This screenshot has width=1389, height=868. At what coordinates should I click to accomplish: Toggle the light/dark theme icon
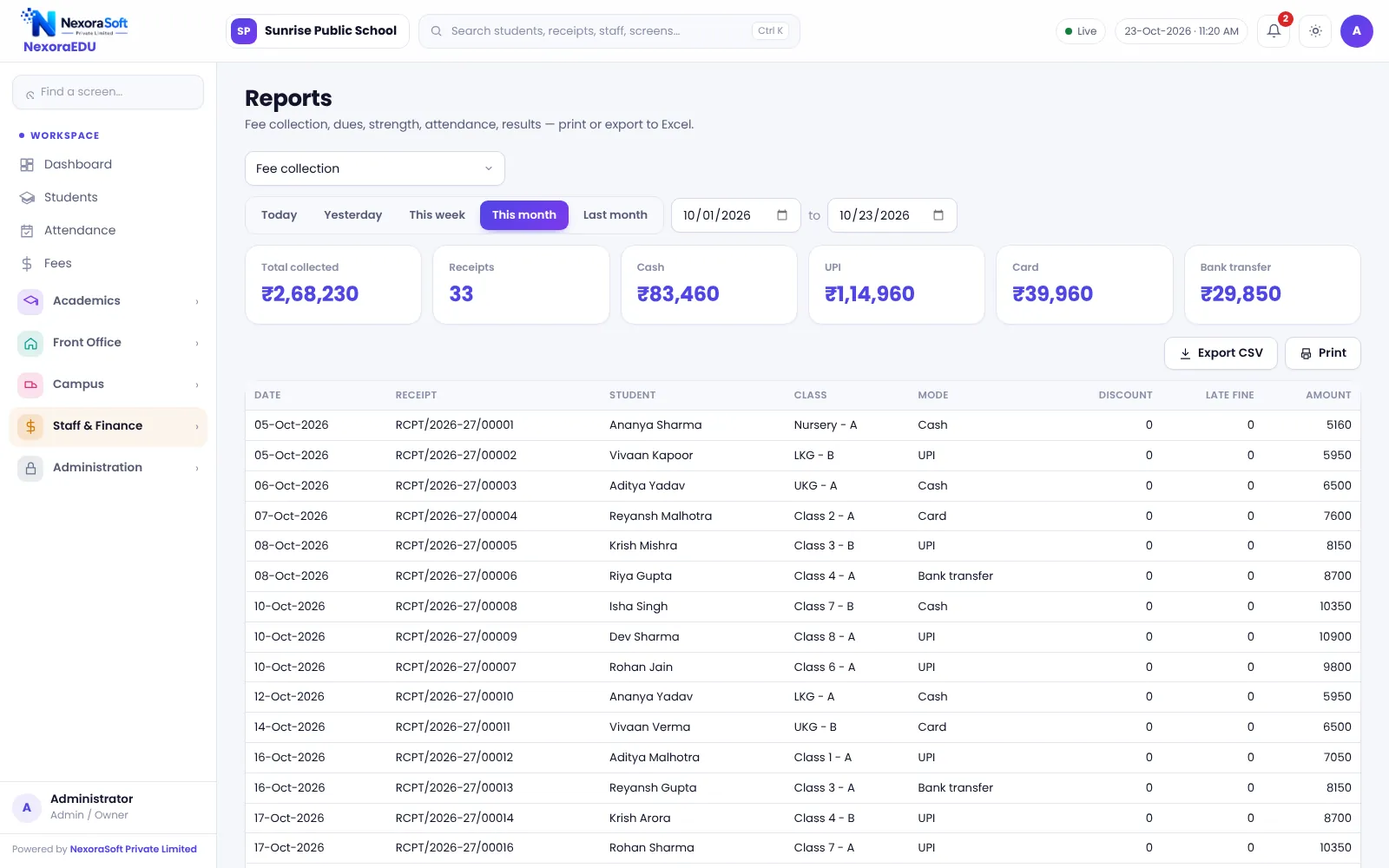[x=1315, y=31]
